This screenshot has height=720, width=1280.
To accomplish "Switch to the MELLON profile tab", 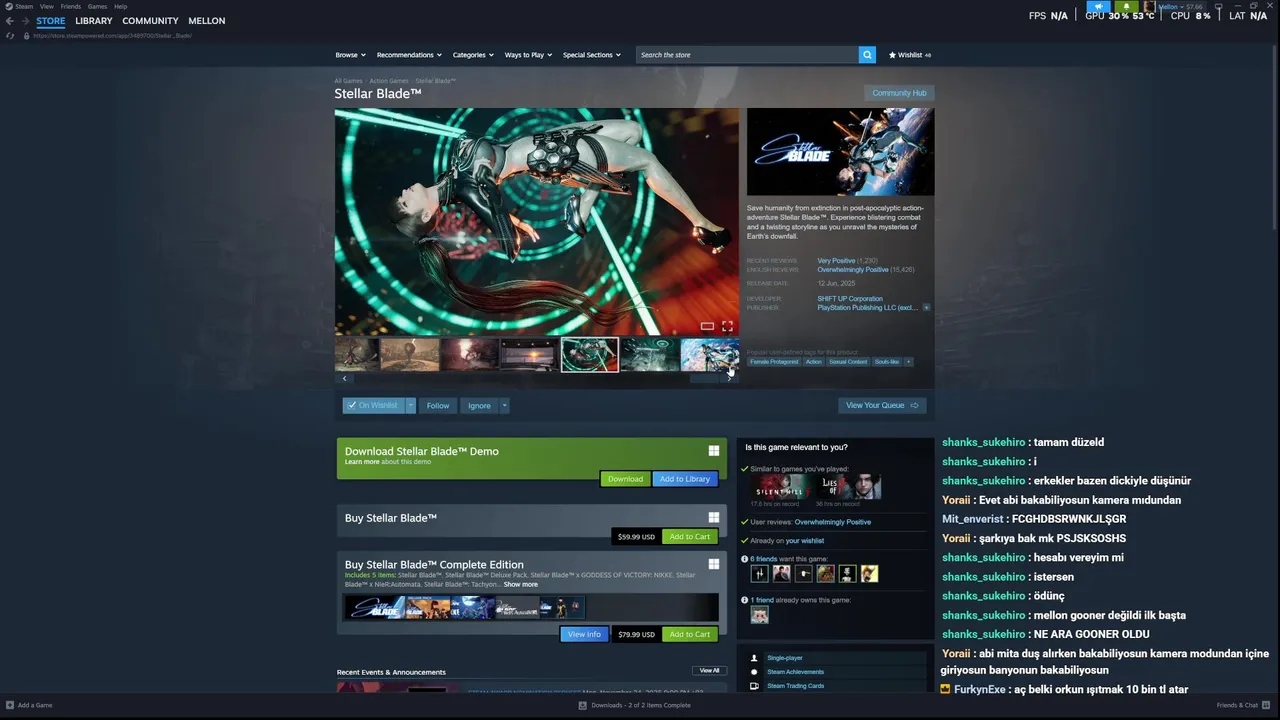I will [x=206, y=21].
